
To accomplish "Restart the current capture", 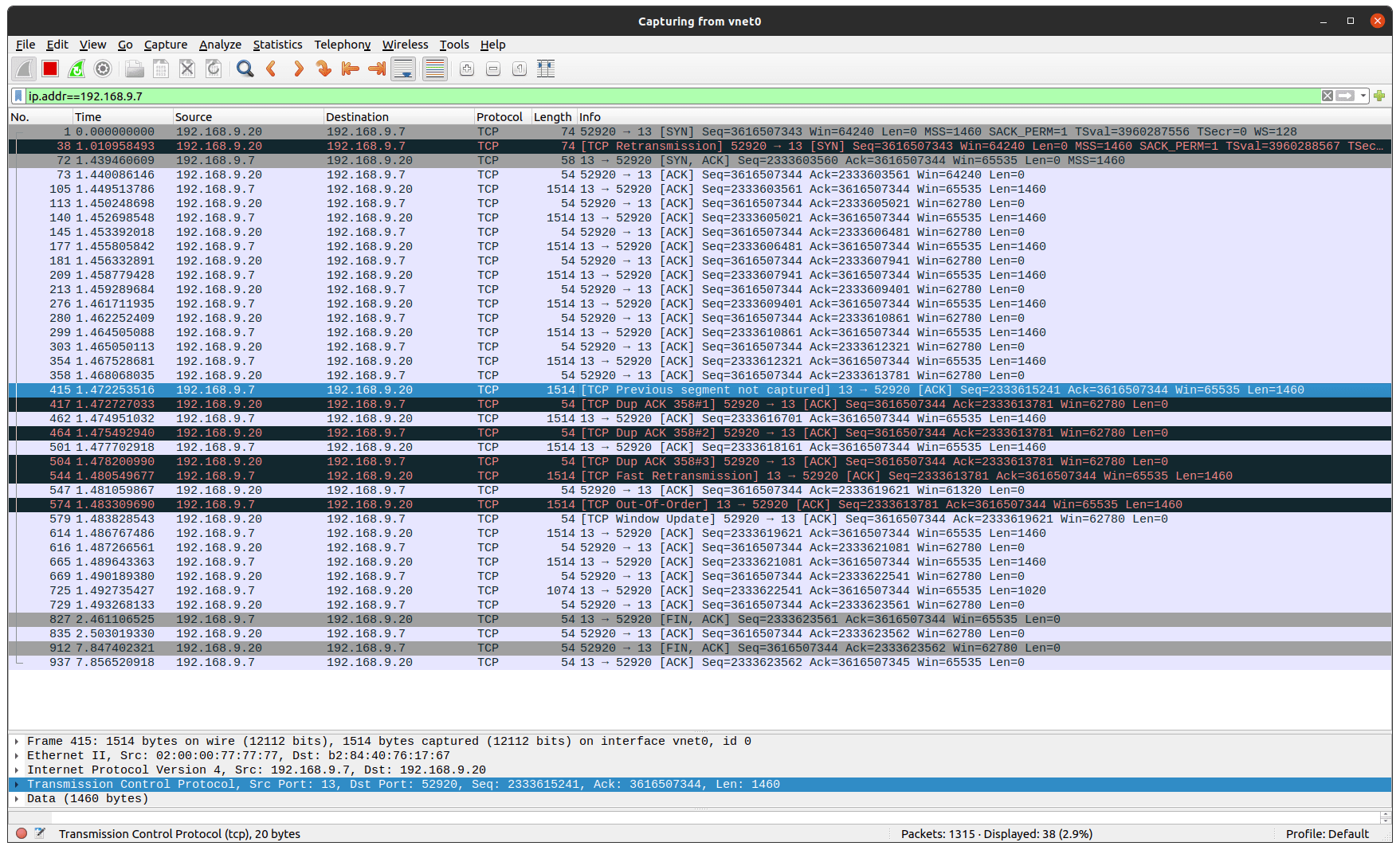I will pos(76,69).
